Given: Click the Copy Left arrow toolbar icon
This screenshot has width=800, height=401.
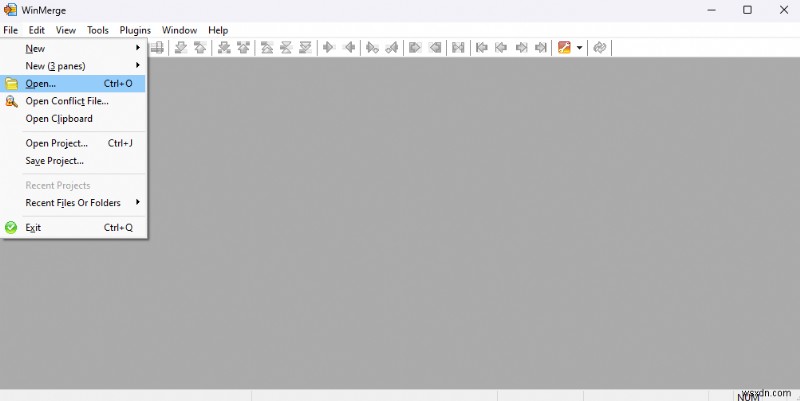Looking at the screenshot, I should point(349,47).
